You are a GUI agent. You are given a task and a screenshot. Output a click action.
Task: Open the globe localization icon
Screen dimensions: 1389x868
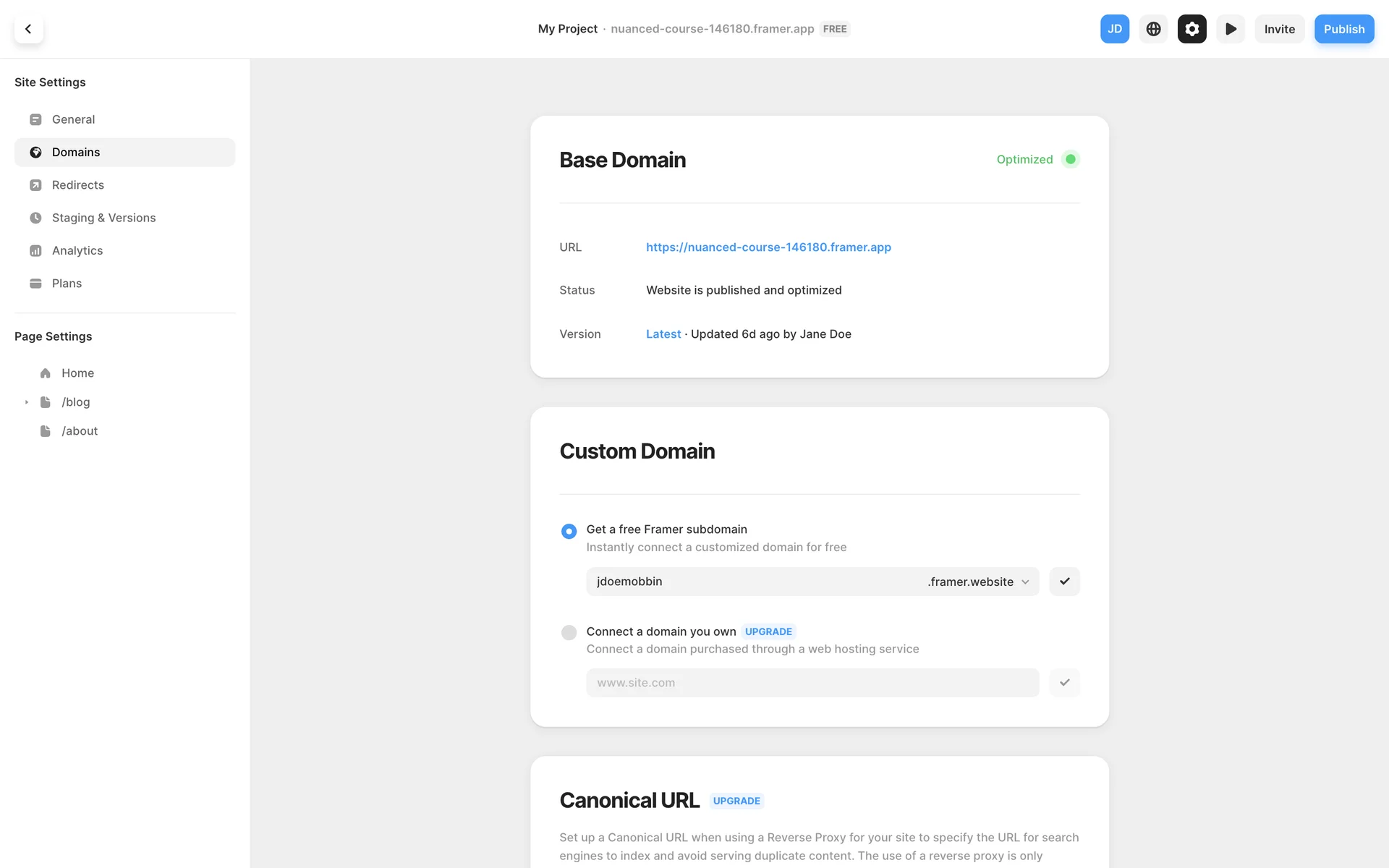click(x=1153, y=29)
